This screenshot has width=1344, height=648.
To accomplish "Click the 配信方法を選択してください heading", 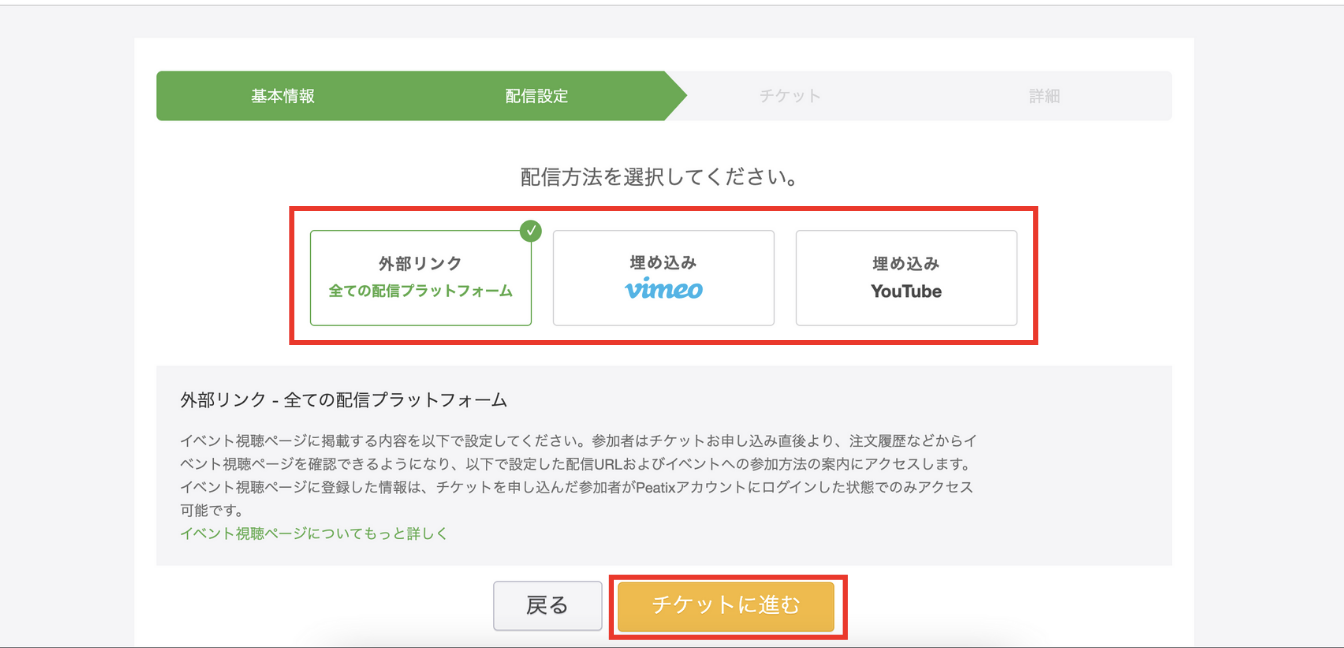I will [659, 178].
